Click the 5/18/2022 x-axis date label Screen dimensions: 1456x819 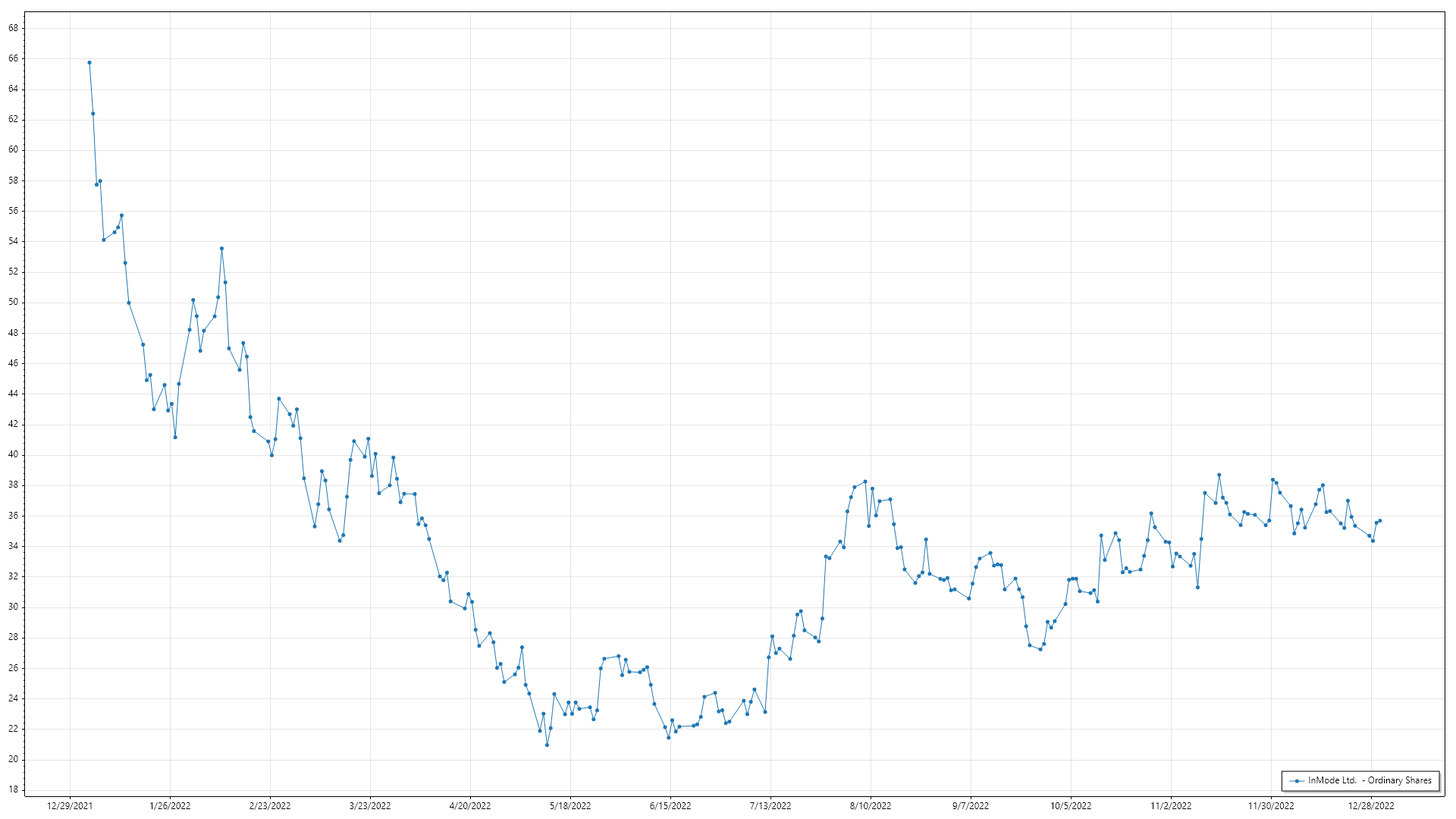570,806
